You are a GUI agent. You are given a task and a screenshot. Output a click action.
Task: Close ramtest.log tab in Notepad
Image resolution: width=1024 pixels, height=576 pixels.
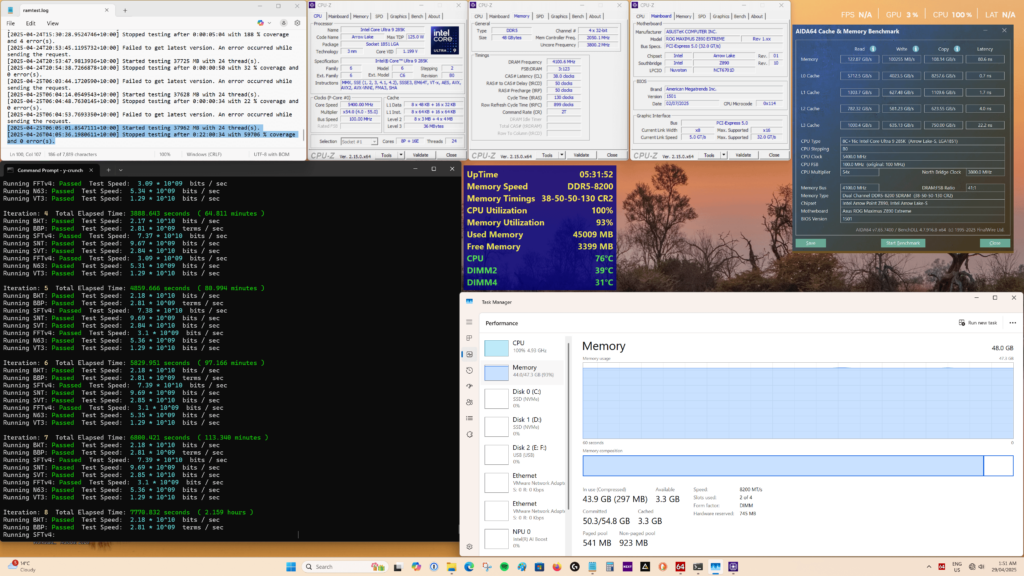[x=106, y=10]
